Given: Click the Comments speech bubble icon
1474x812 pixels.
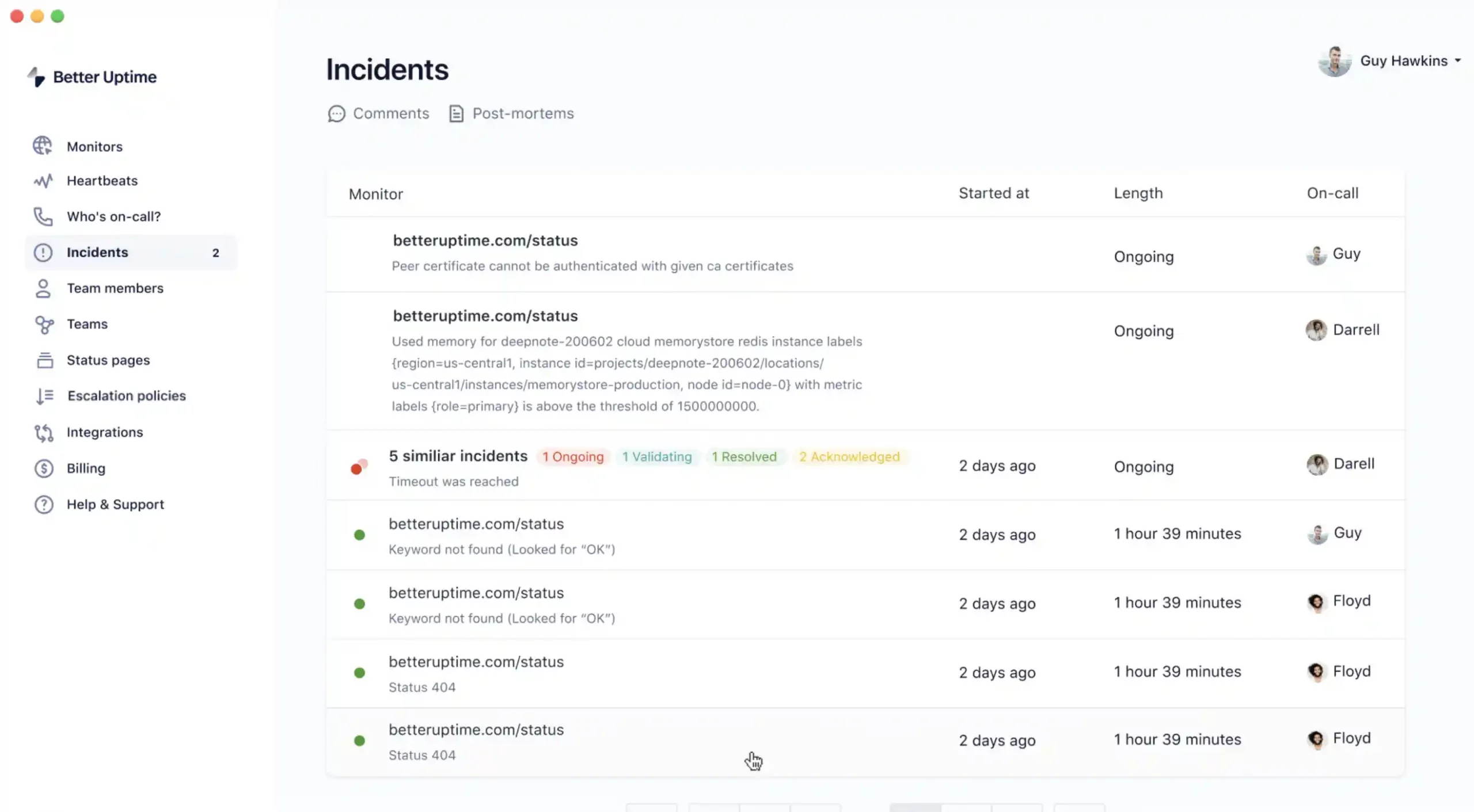Looking at the screenshot, I should click(x=336, y=114).
